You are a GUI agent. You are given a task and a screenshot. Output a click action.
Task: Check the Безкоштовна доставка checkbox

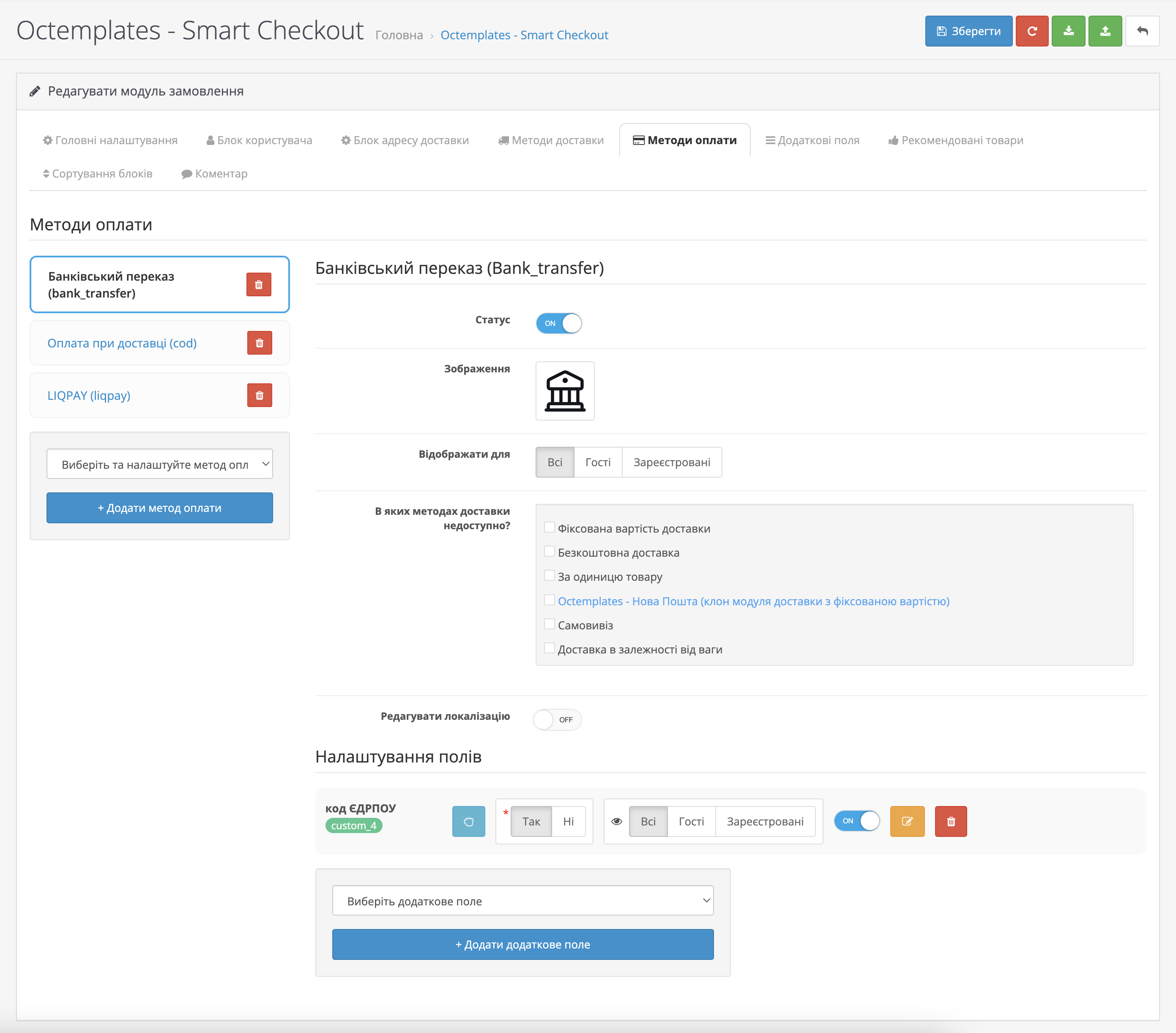[550, 552]
